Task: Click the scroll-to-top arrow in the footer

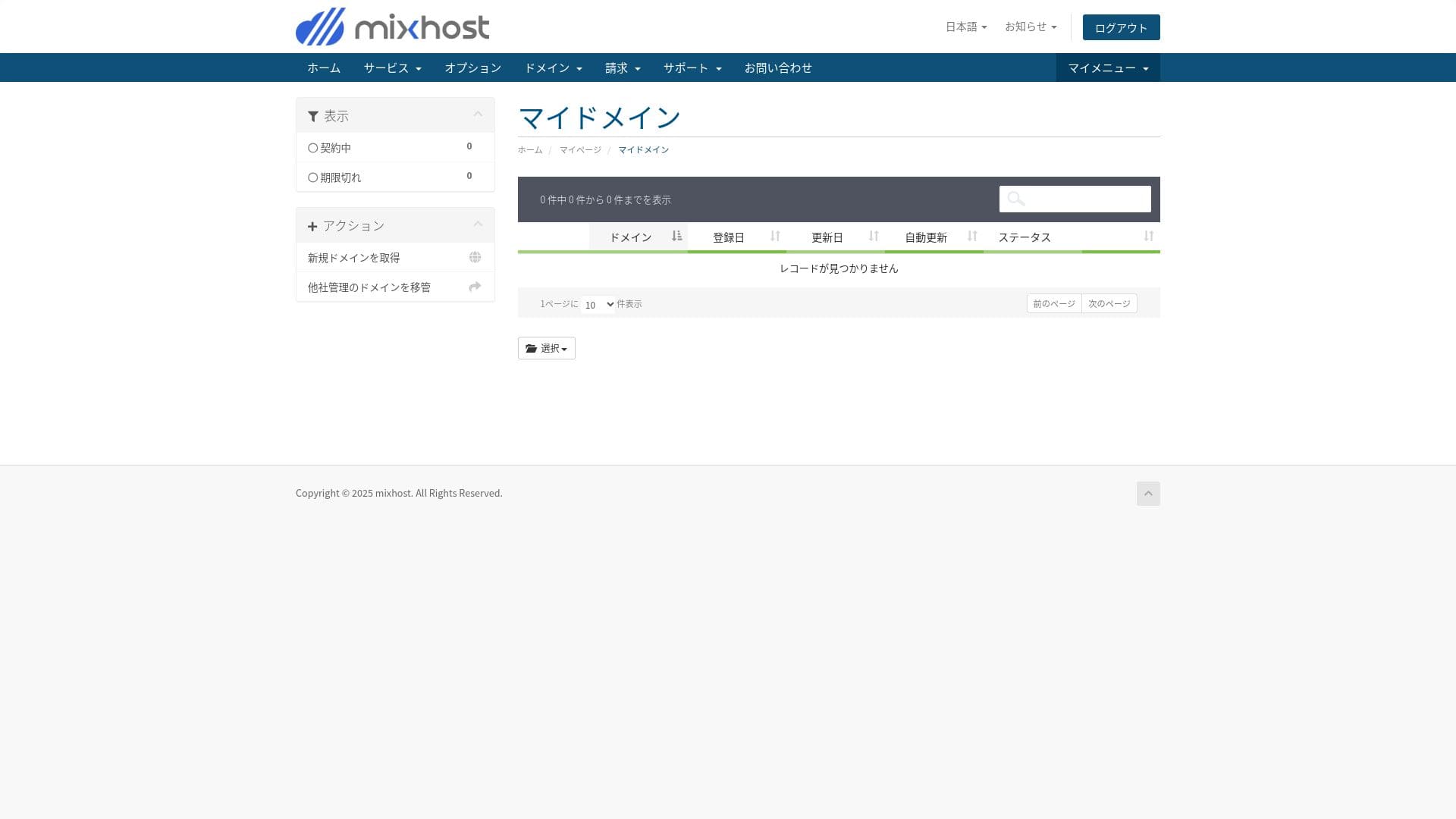Action: point(1148,494)
